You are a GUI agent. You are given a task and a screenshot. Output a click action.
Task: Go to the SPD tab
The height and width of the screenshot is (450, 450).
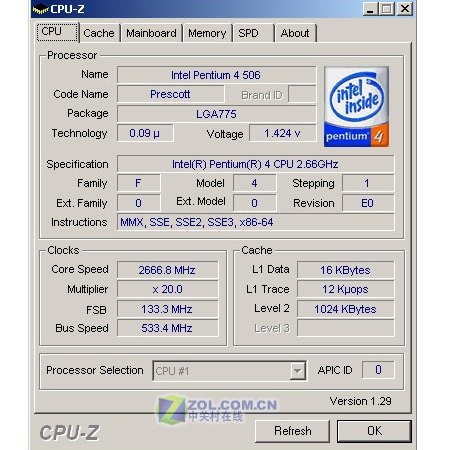253,33
